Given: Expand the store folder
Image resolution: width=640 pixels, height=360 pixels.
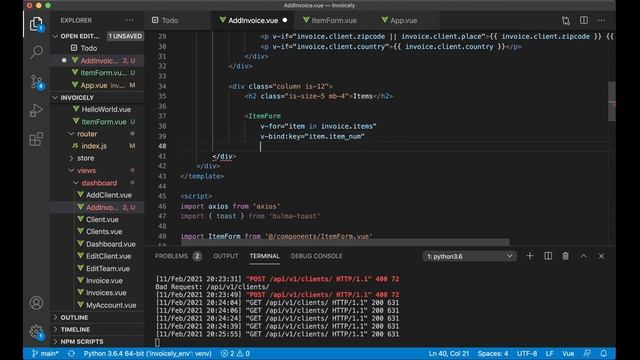Looking at the screenshot, I should click(x=85, y=158).
